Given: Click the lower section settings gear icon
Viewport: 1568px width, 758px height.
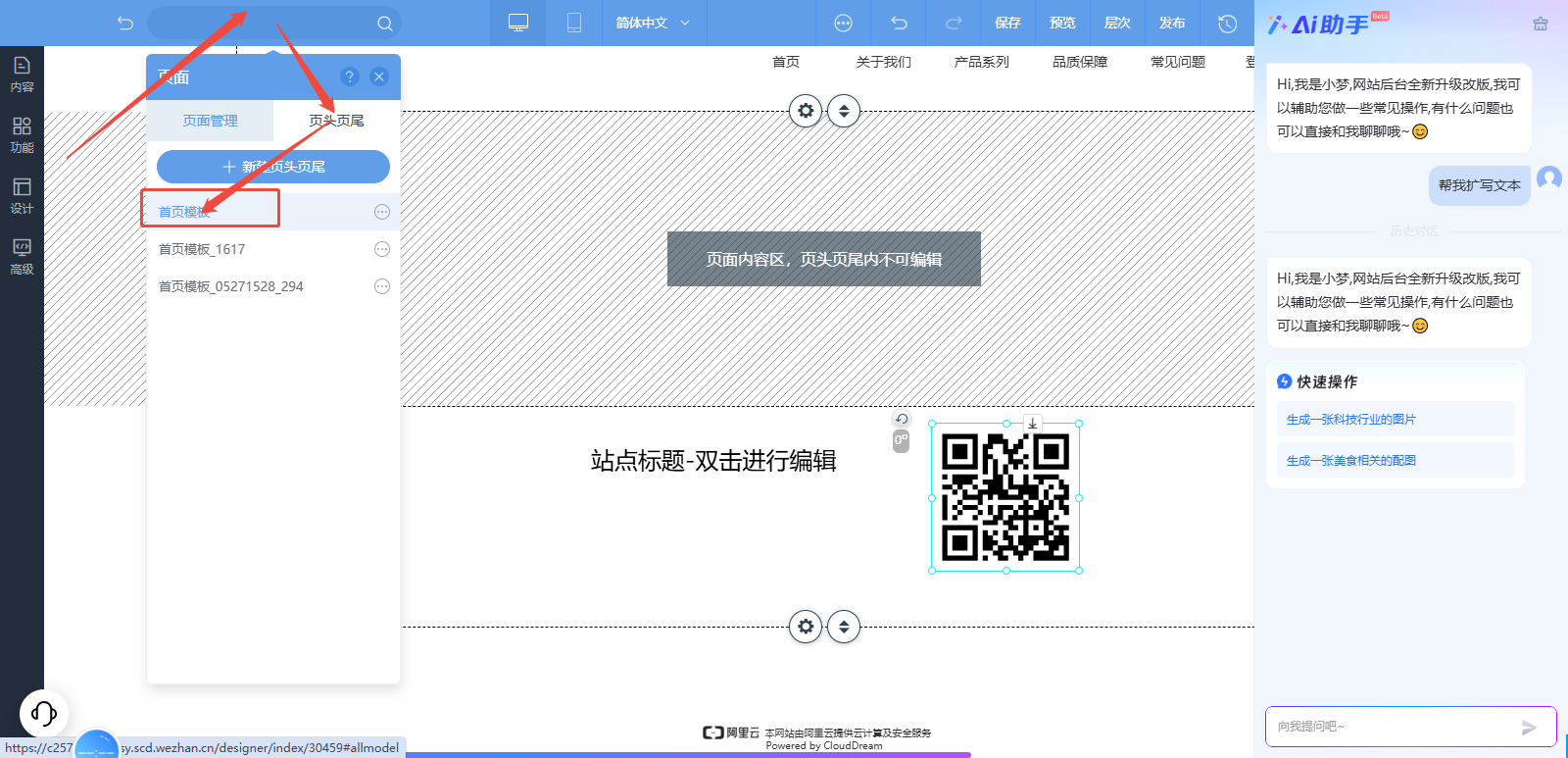Looking at the screenshot, I should (x=806, y=626).
